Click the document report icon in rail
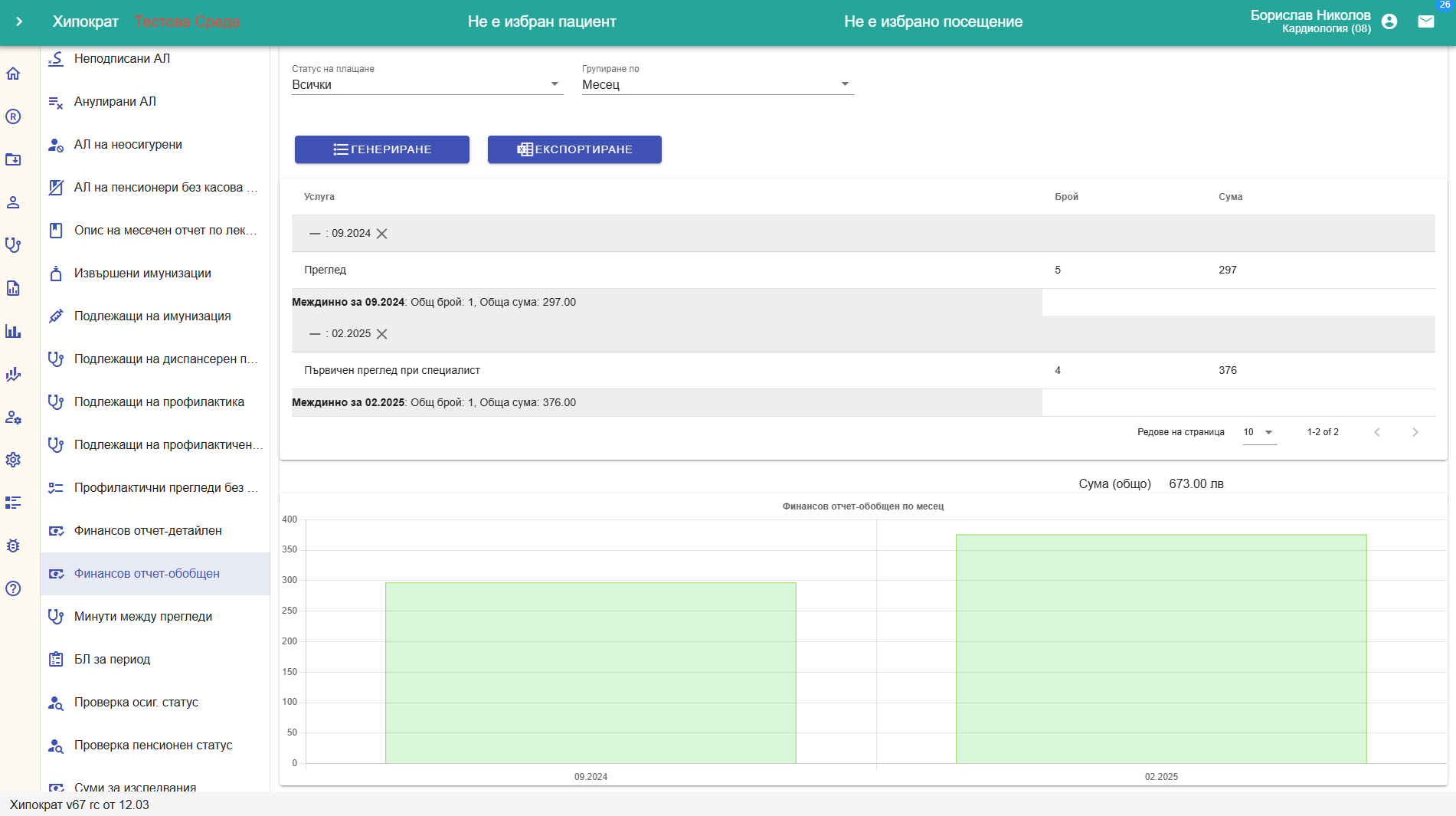The height and width of the screenshot is (816, 1456). 13,288
